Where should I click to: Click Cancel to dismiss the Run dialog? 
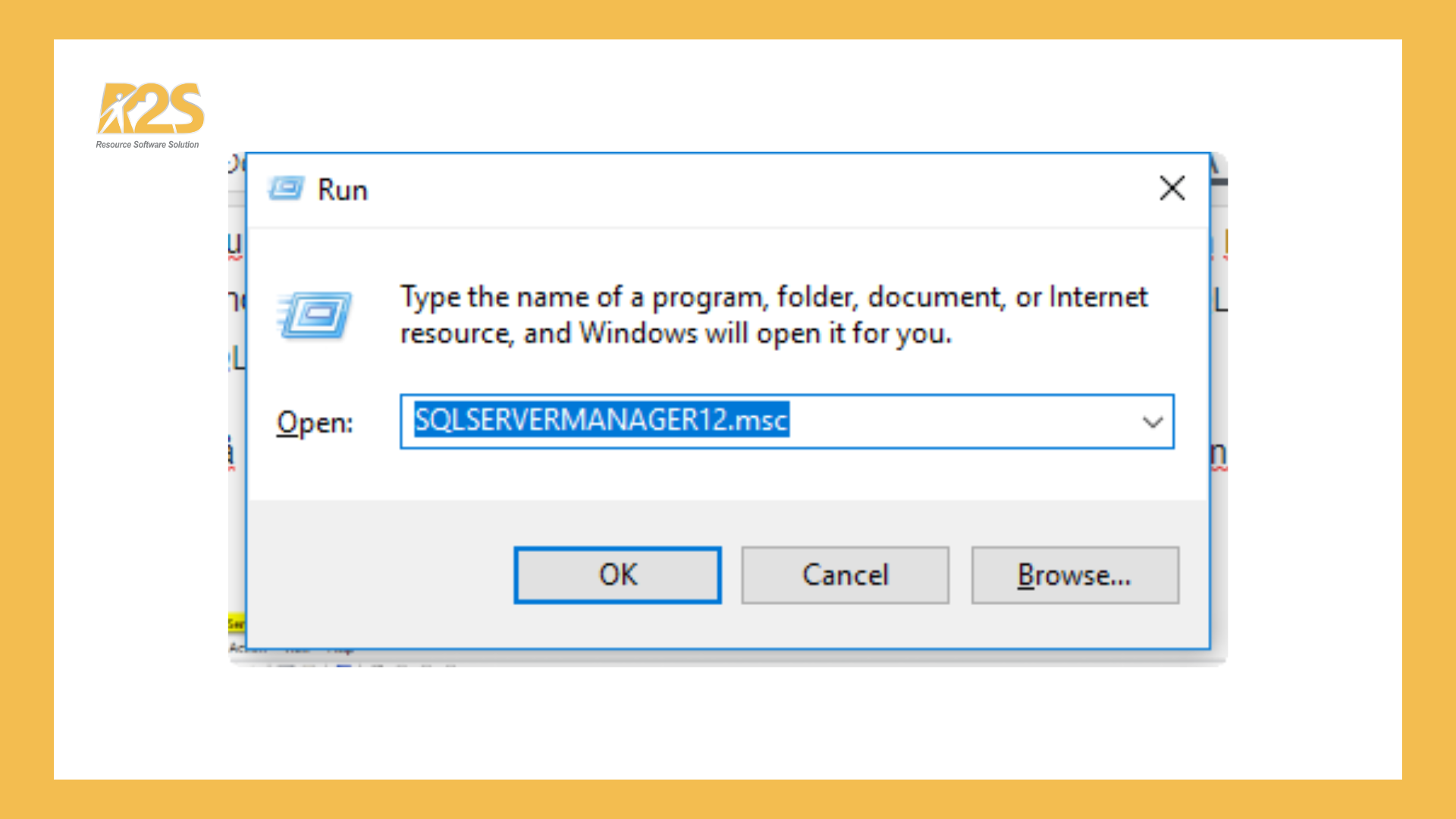click(845, 575)
